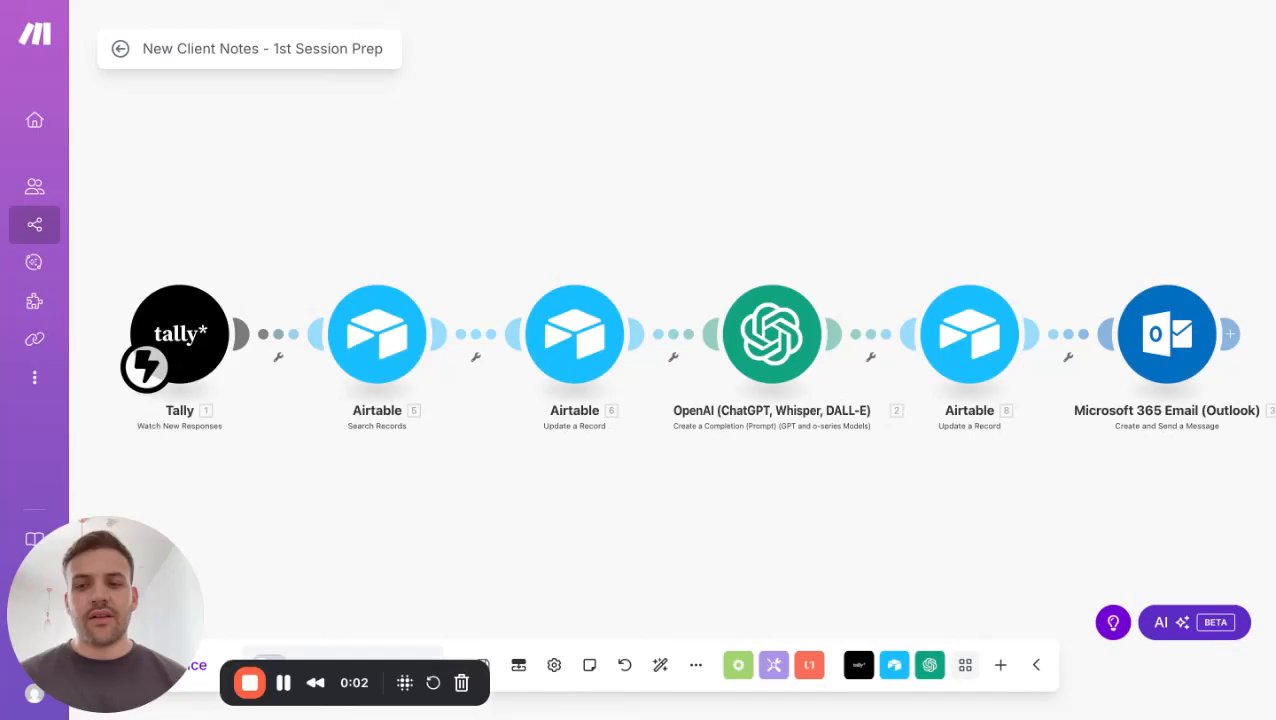Click the wrench filter before the OpenAI module

[x=673, y=357]
